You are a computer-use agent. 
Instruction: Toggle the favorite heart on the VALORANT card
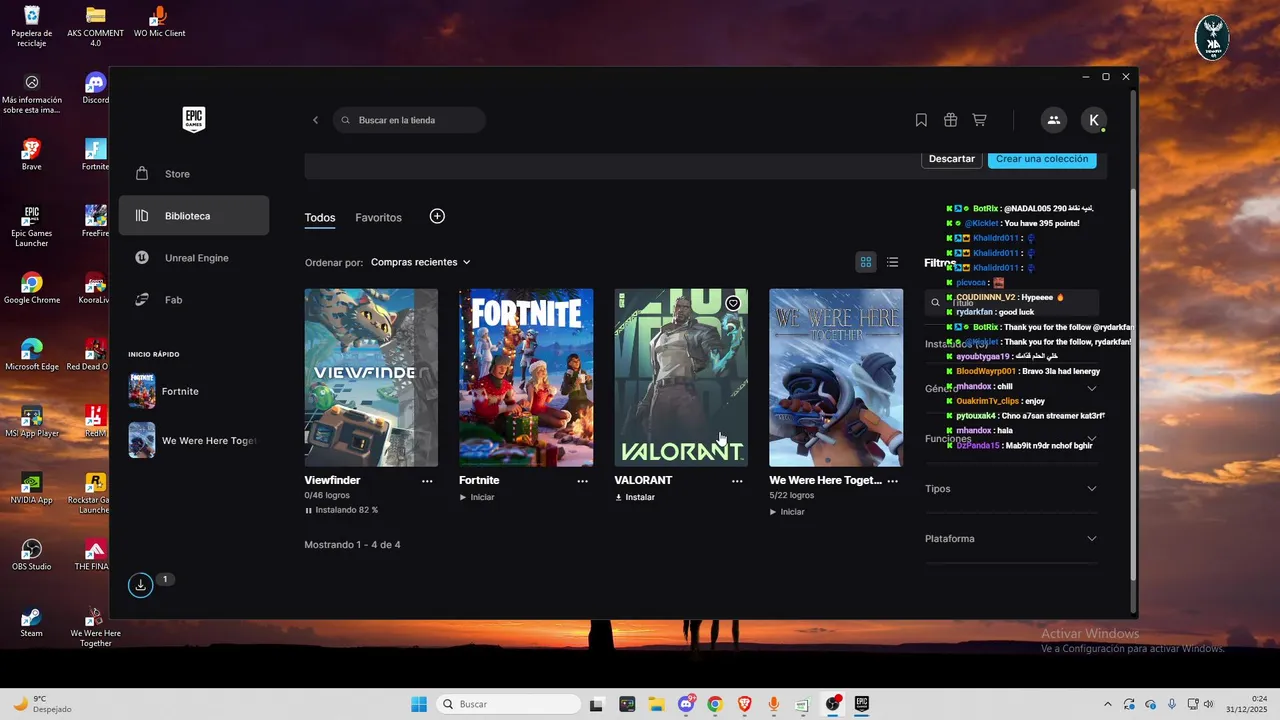pyautogui.click(x=733, y=303)
